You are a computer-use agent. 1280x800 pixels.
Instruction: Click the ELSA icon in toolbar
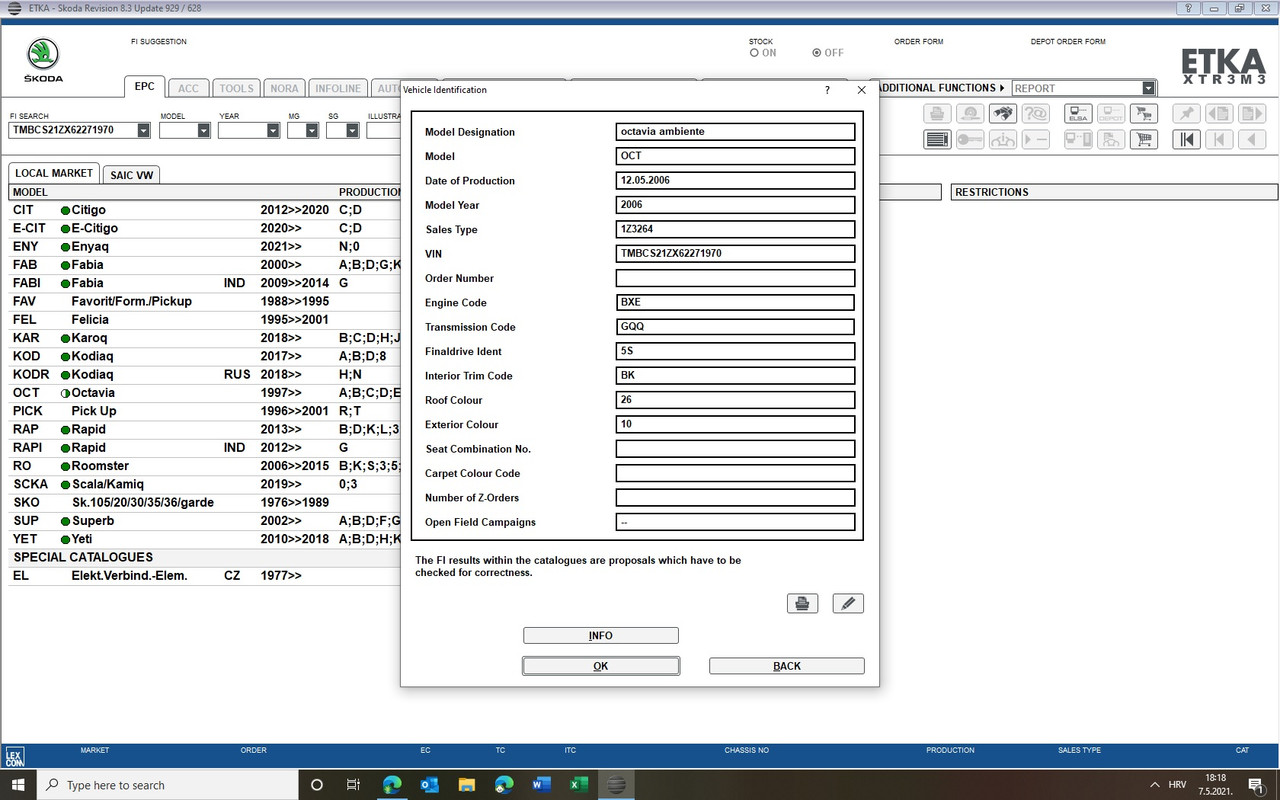coord(1078,113)
